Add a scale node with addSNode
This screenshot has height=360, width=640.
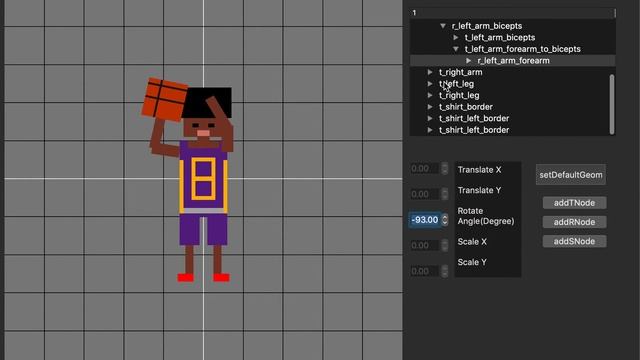tap(574, 241)
